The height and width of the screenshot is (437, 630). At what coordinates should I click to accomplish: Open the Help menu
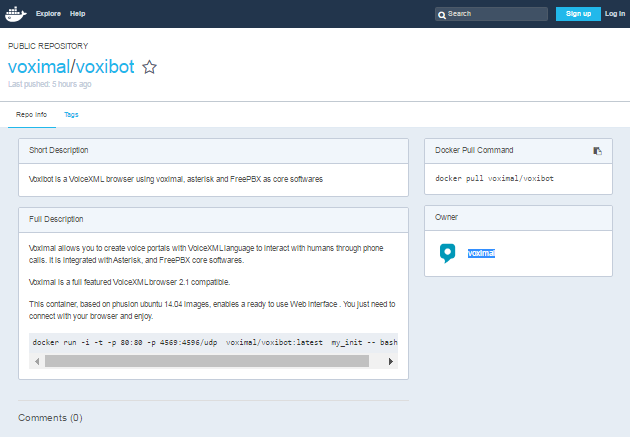click(x=78, y=14)
